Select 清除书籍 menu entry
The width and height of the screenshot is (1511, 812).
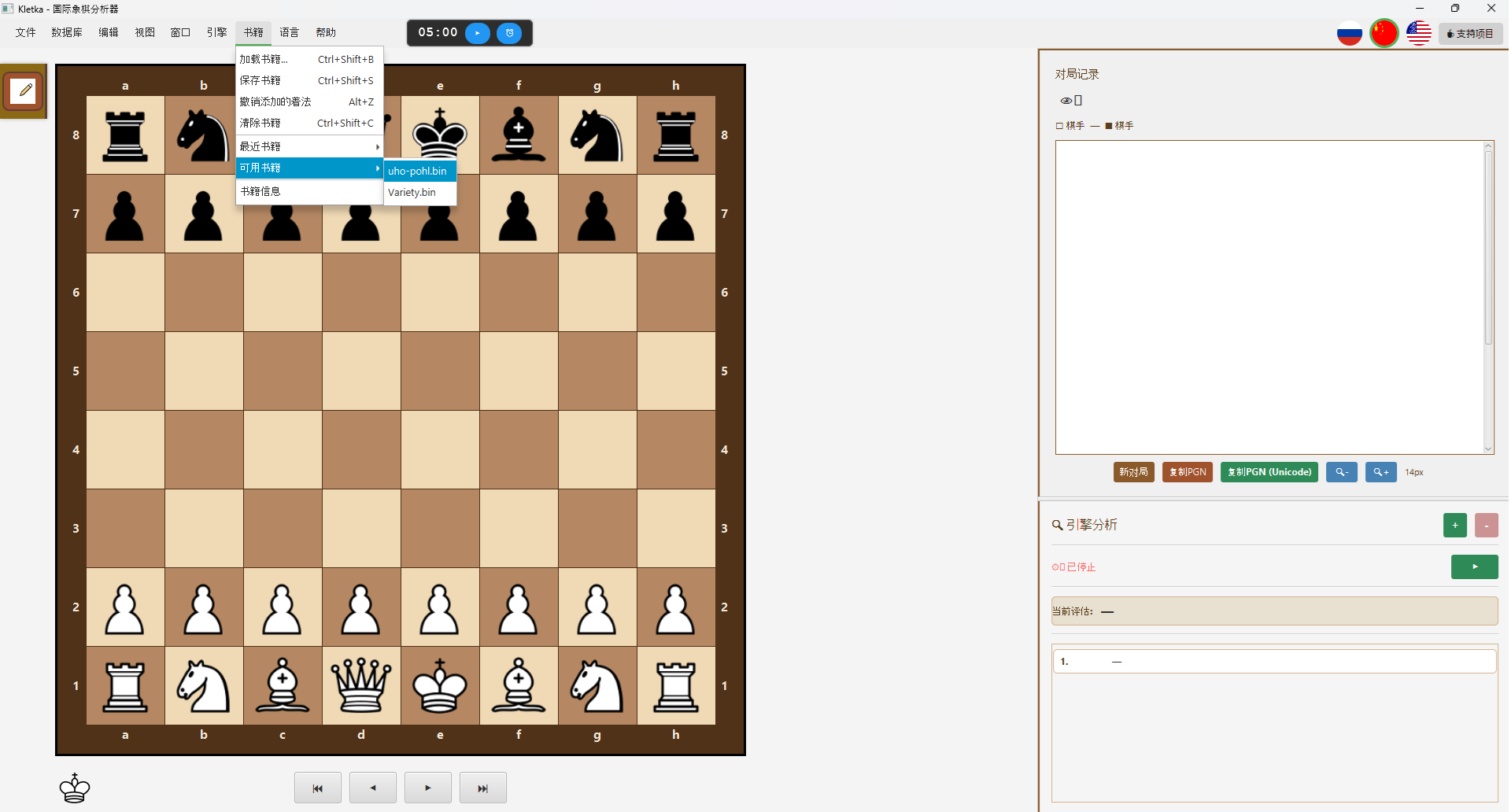[309, 123]
